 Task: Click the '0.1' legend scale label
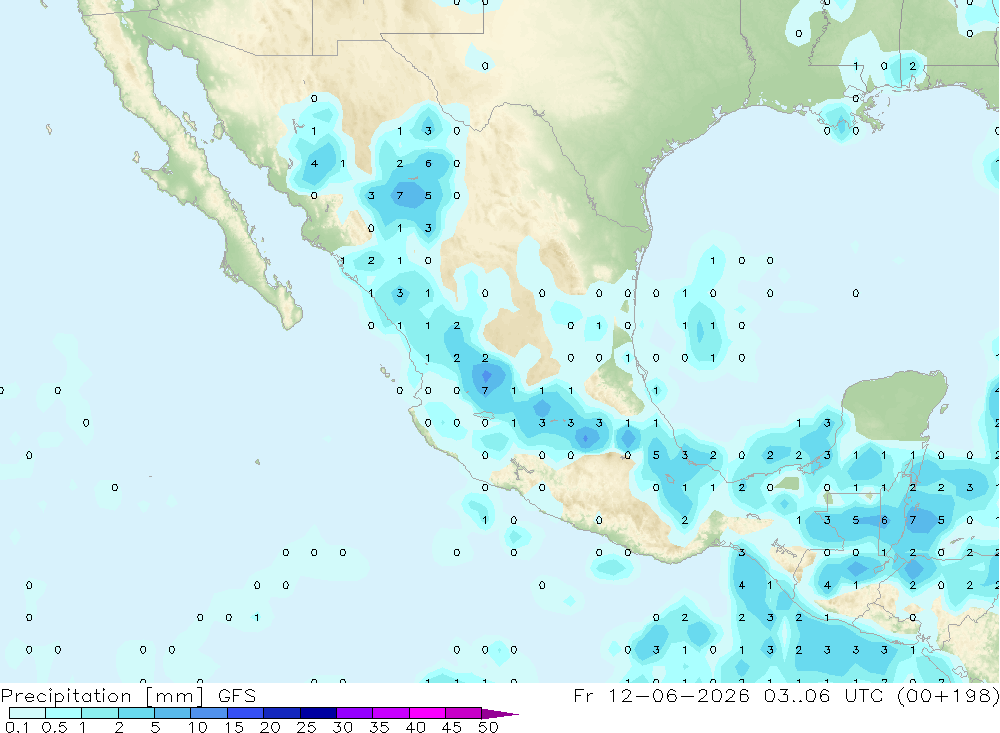point(17,727)
